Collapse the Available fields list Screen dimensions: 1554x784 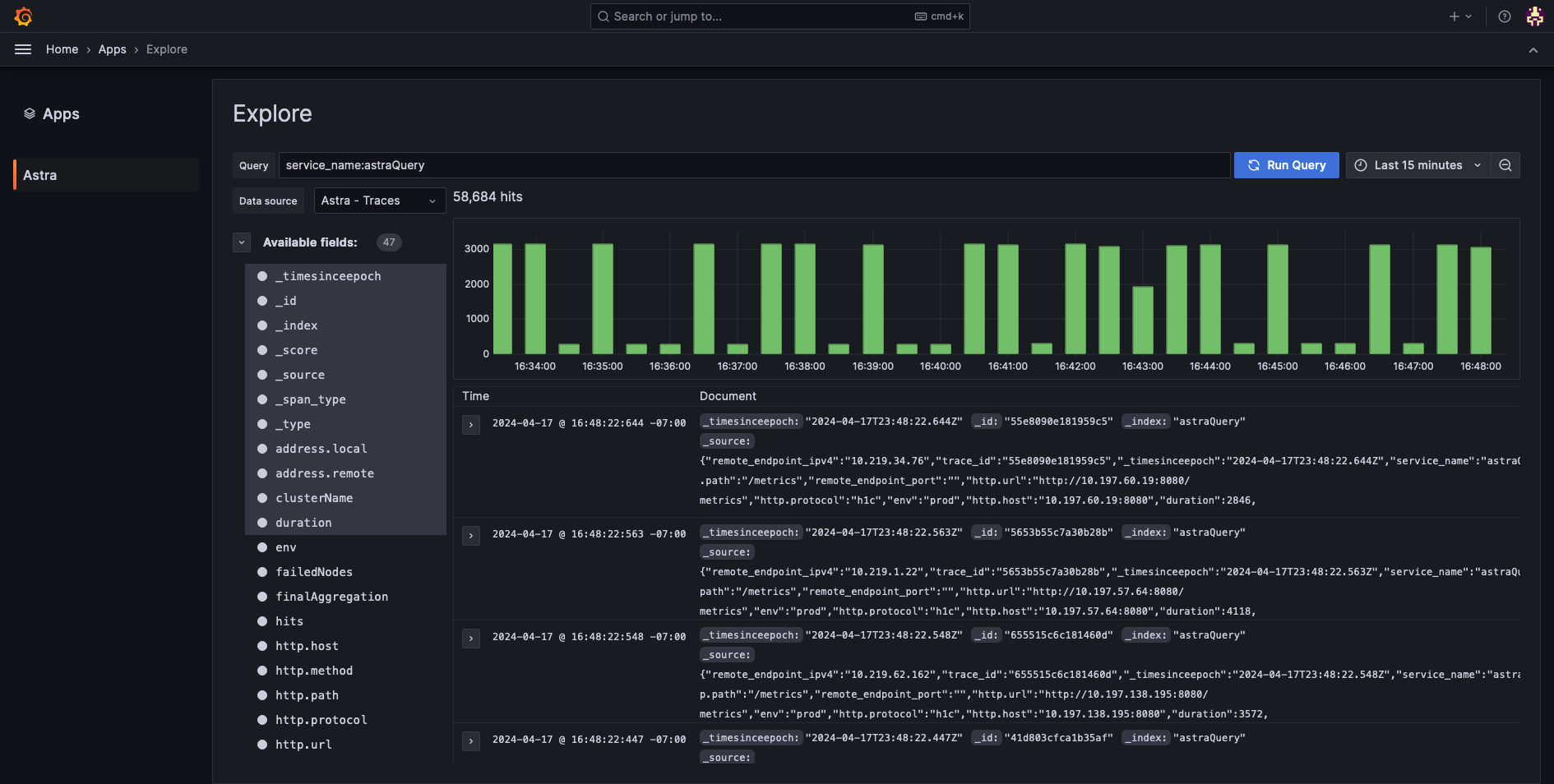pos(242,242)
